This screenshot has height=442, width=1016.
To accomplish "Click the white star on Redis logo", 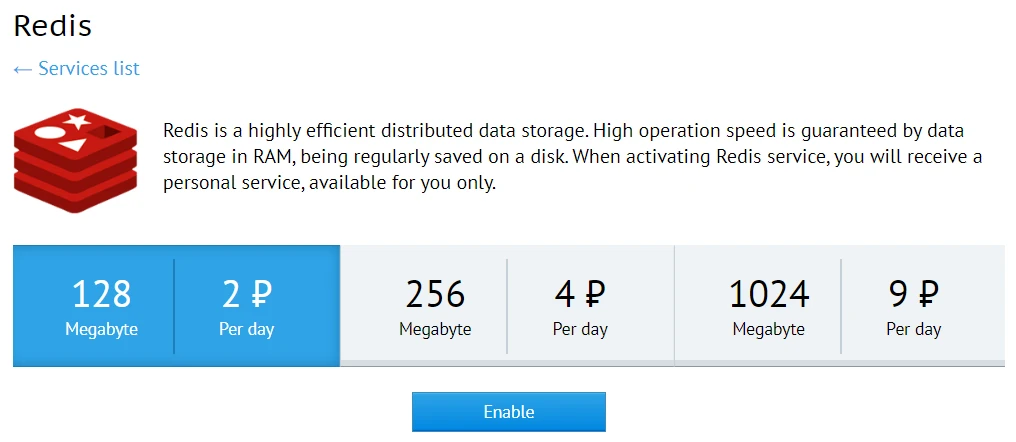I will click(x=75, y=122).
